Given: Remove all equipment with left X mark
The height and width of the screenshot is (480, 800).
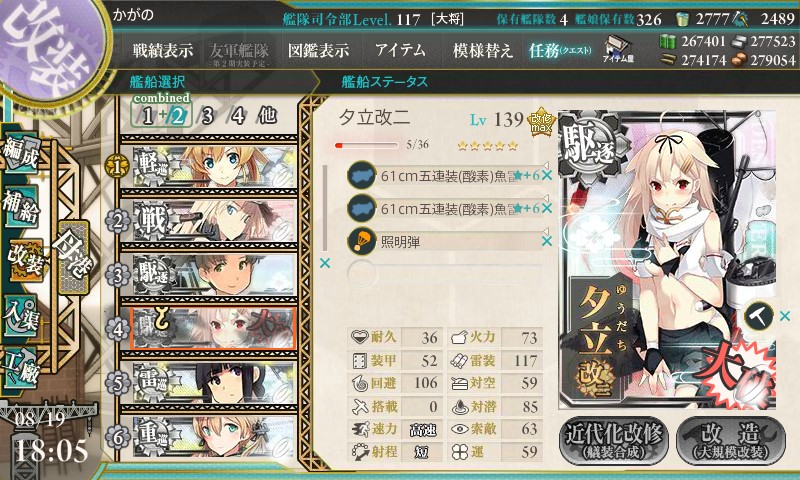Looking at the screenshot, I should [x=324, y=263].
